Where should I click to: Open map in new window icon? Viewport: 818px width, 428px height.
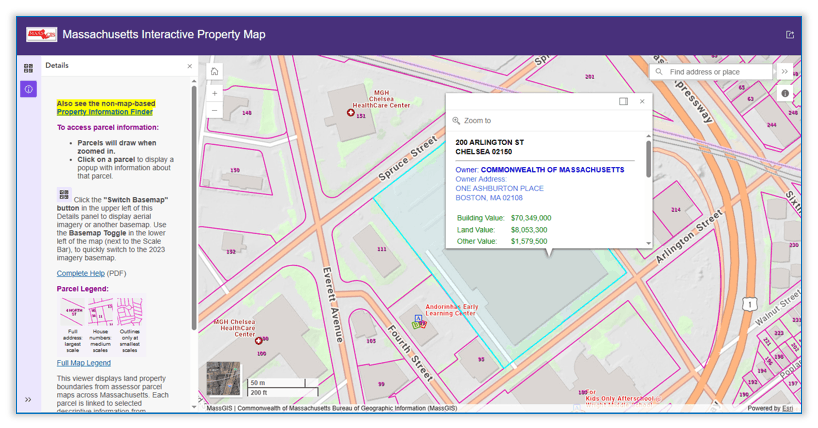[790, 35]
